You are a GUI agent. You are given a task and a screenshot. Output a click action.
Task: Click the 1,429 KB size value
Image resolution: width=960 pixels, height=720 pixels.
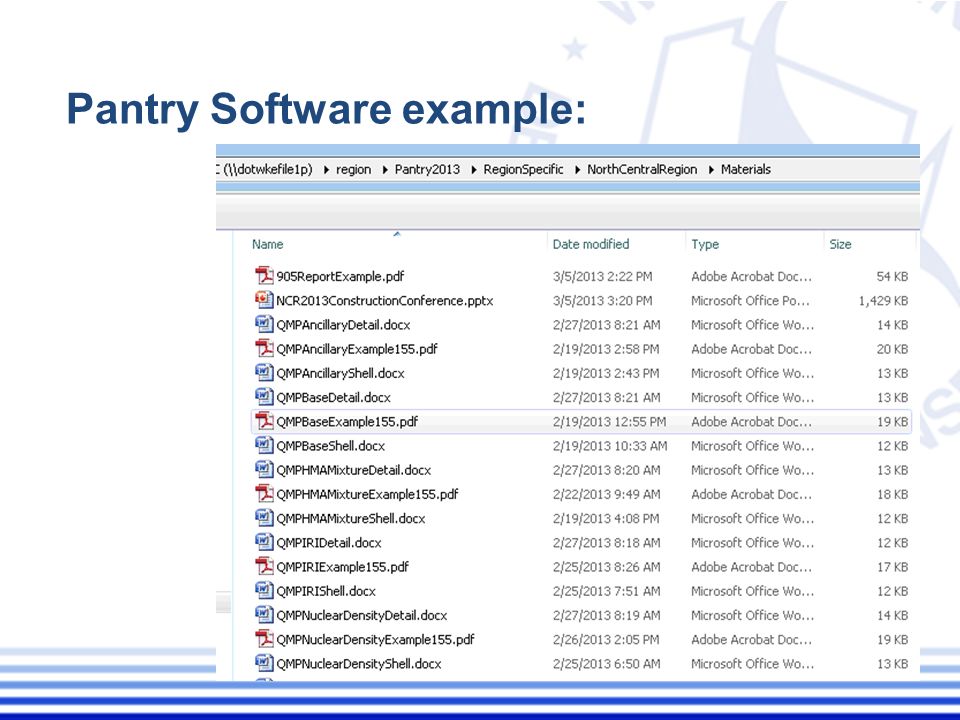point(883,301)
